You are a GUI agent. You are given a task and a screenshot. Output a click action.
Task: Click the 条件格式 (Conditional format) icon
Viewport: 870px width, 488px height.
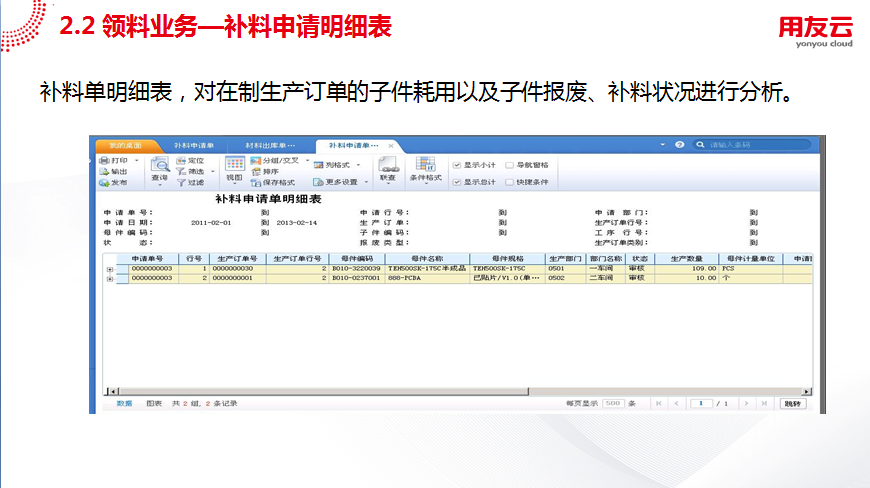coord(426,164)
